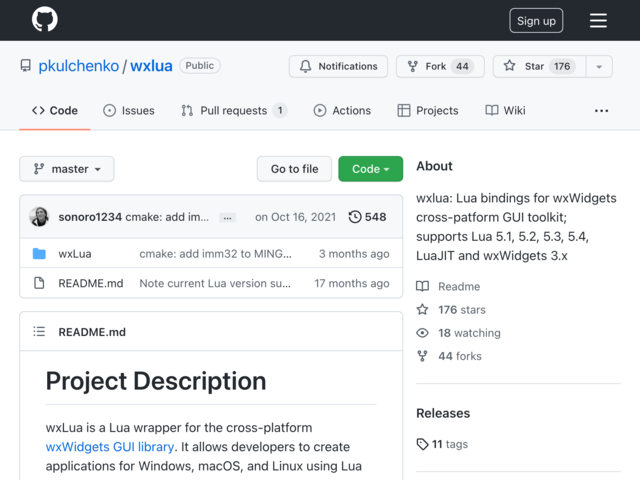640x480 pixels.
Task: Open commit 'Note current Lua version su...'
Action: pos(215,283)
